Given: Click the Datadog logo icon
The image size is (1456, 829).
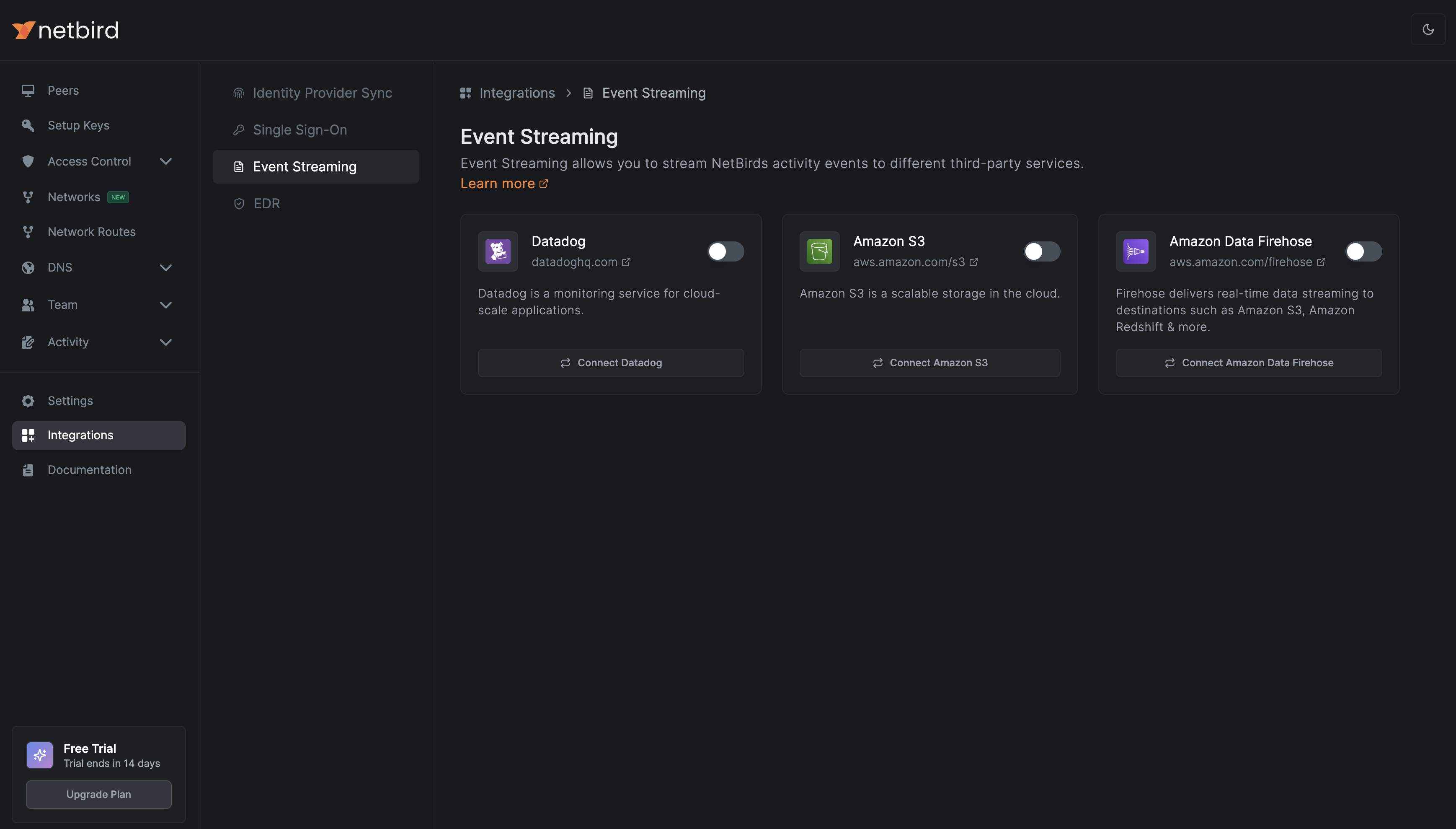Looking at the screenshot, I should pos(498,251).
